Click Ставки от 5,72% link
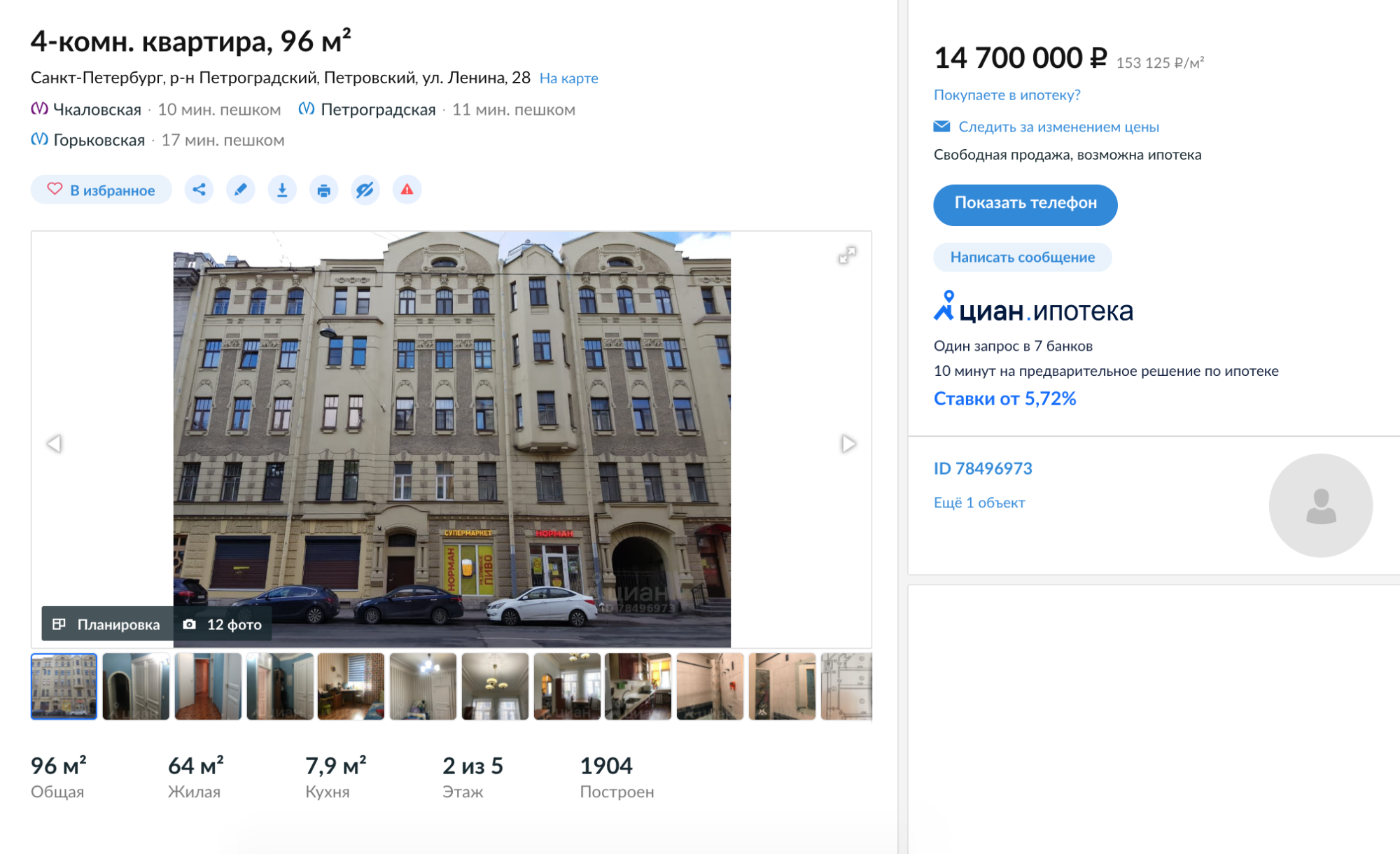The image size is (1400, 854). [1004, 398]
